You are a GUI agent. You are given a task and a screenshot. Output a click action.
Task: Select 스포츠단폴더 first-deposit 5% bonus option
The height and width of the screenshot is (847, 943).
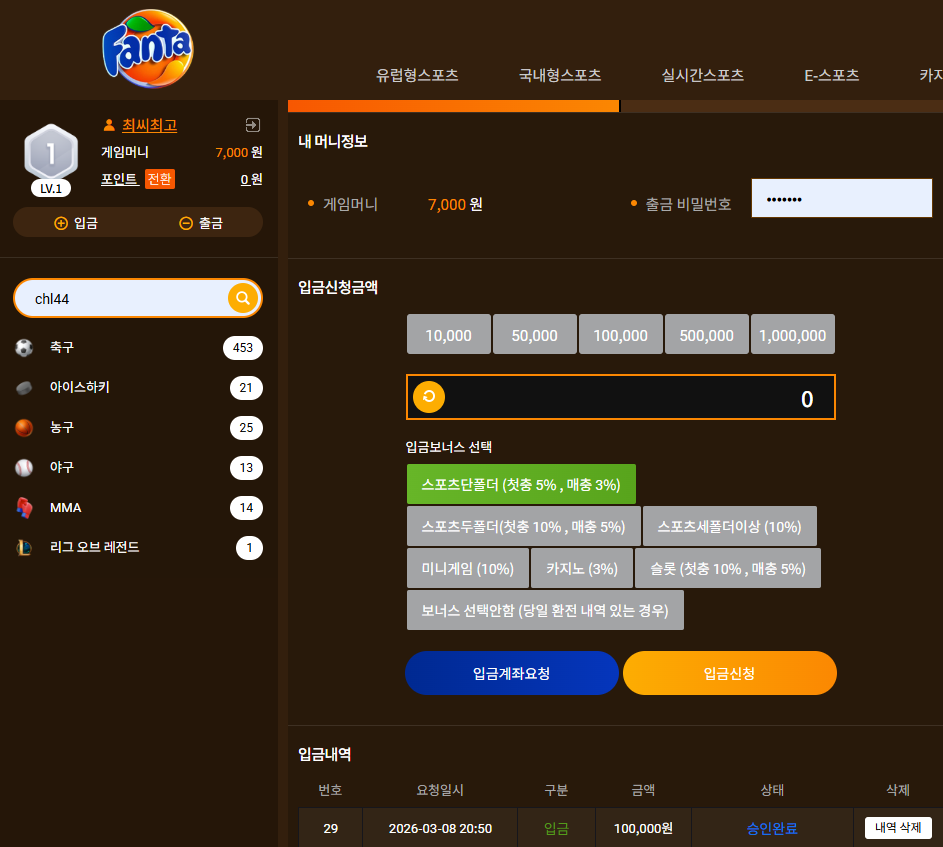pos(521,484)
